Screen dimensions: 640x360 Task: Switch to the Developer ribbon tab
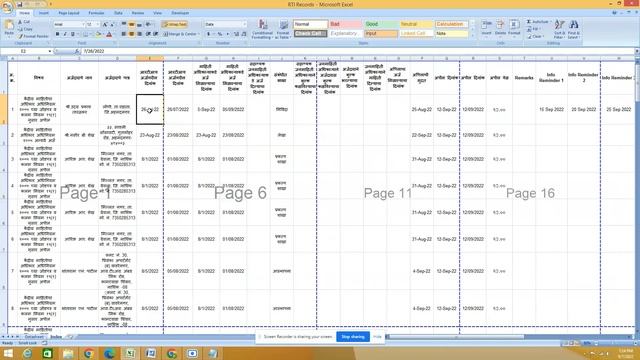point(180,13)
